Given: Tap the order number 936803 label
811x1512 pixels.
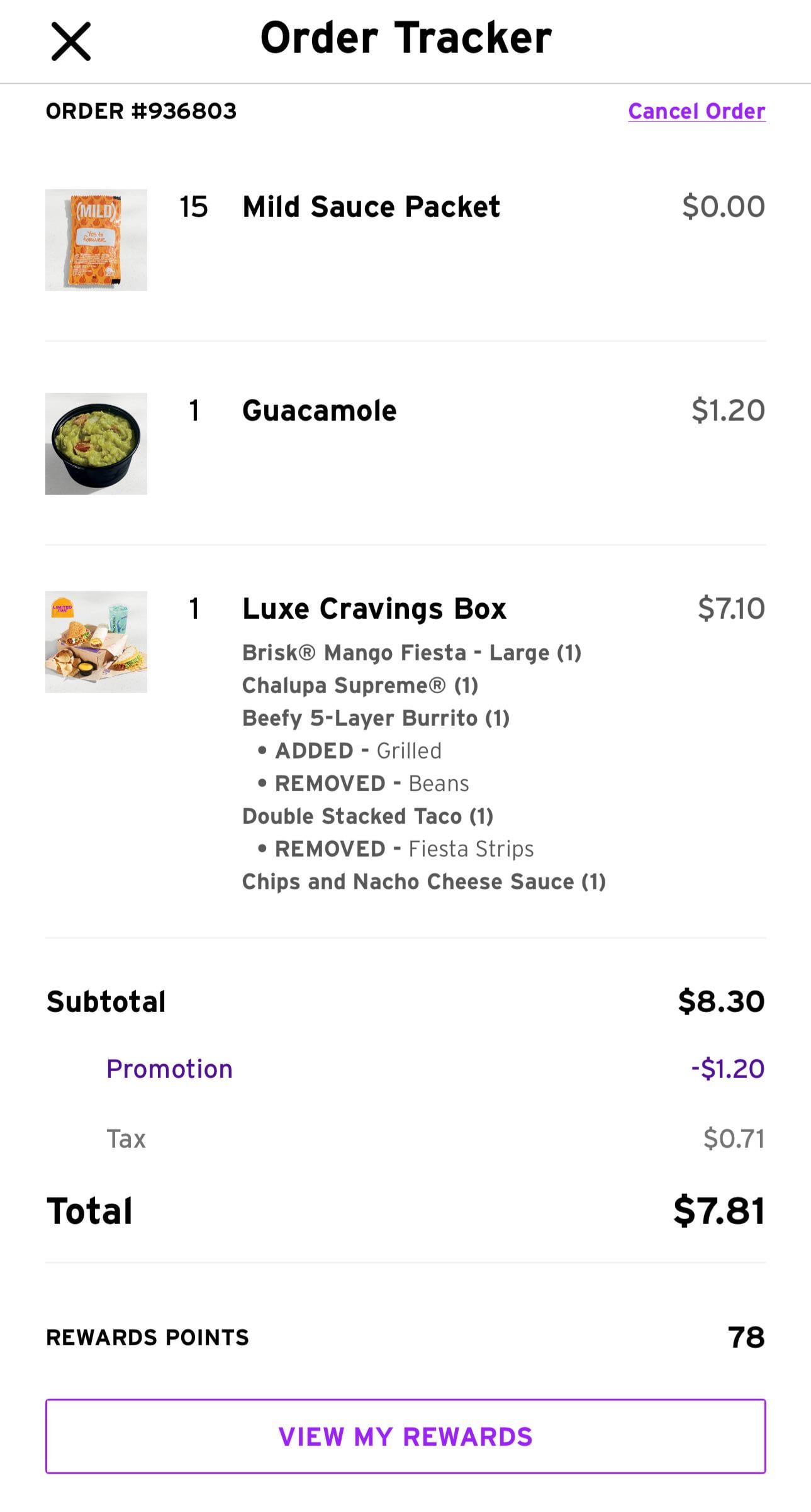Looking at the screenshot, I should pos(142,111).
